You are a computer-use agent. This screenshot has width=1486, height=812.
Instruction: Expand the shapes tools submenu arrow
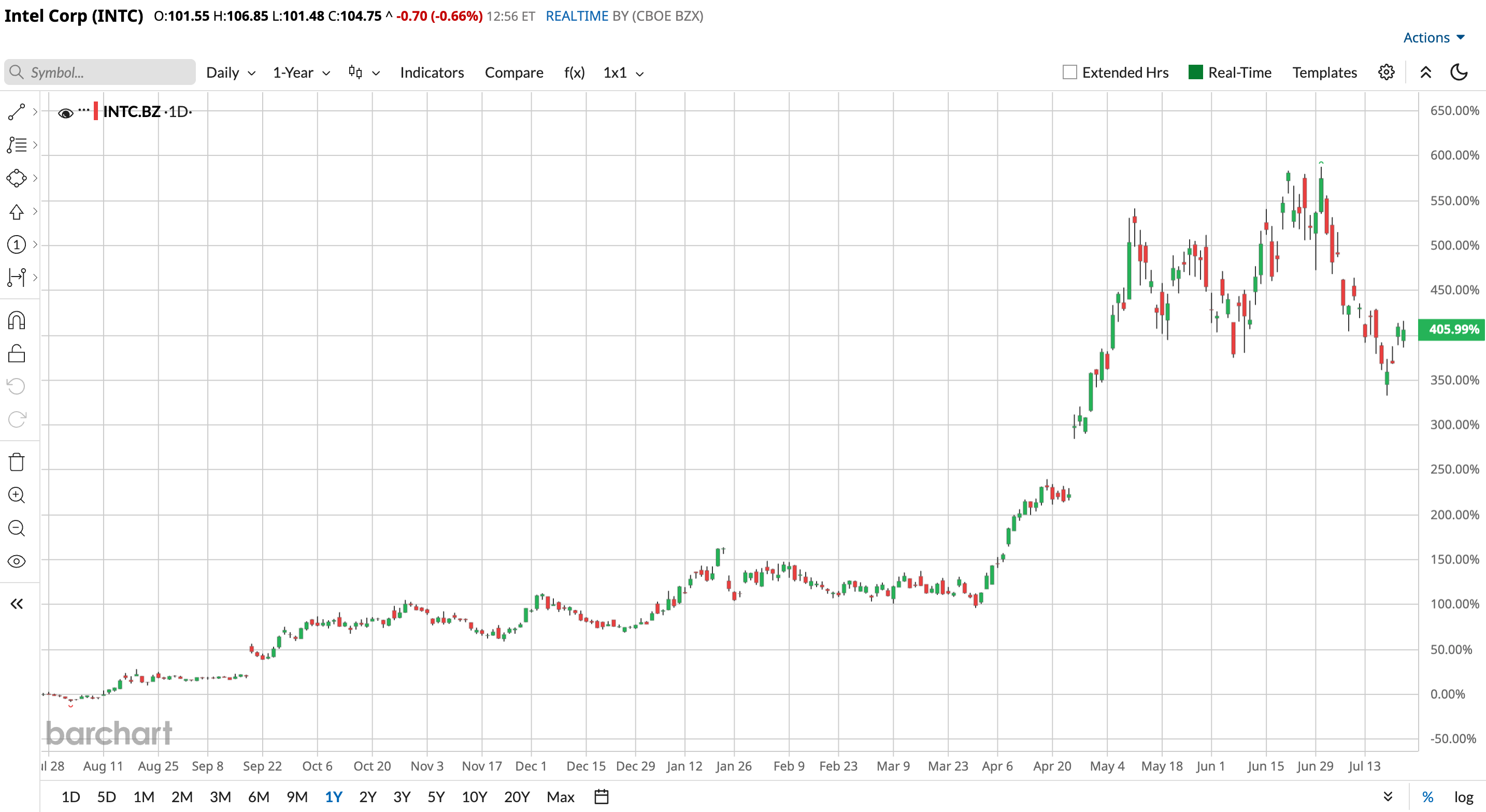point(35,178)
